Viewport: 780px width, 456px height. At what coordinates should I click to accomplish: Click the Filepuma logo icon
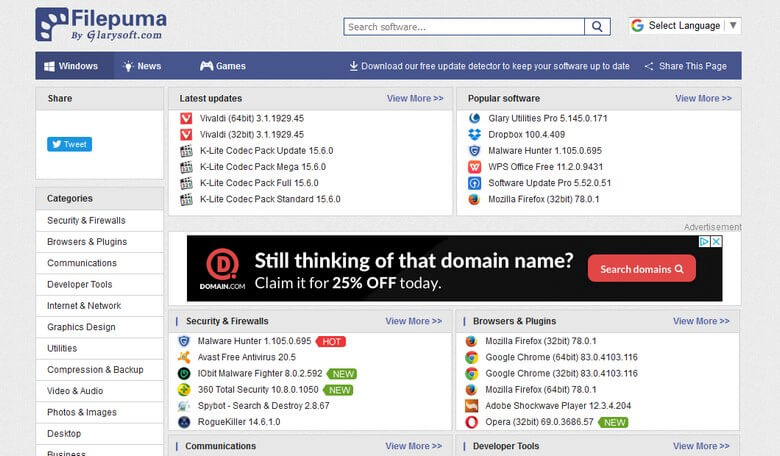pyautogui.click(x=52, y=24)
